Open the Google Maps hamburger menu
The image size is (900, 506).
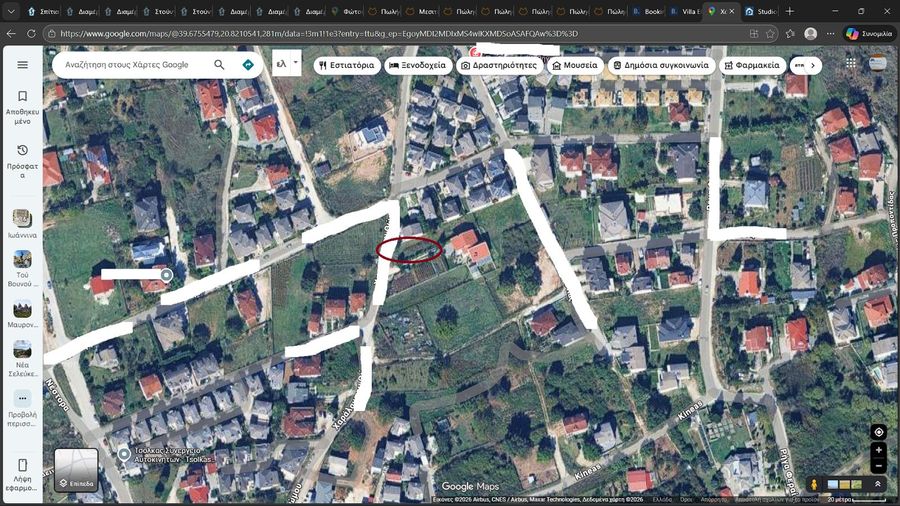point(22,65)
